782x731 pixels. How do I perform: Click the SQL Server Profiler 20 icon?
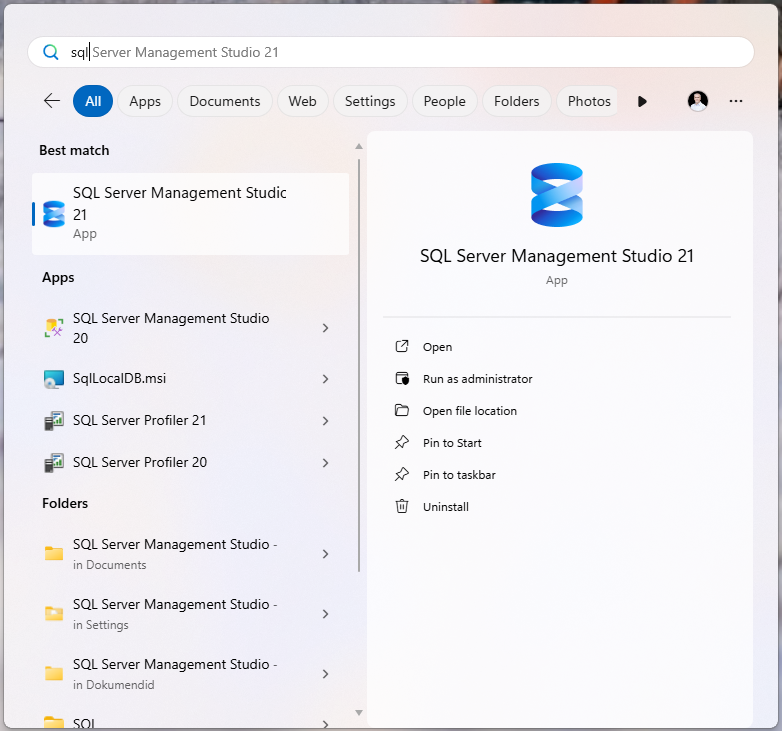click(x=54, y=463)
